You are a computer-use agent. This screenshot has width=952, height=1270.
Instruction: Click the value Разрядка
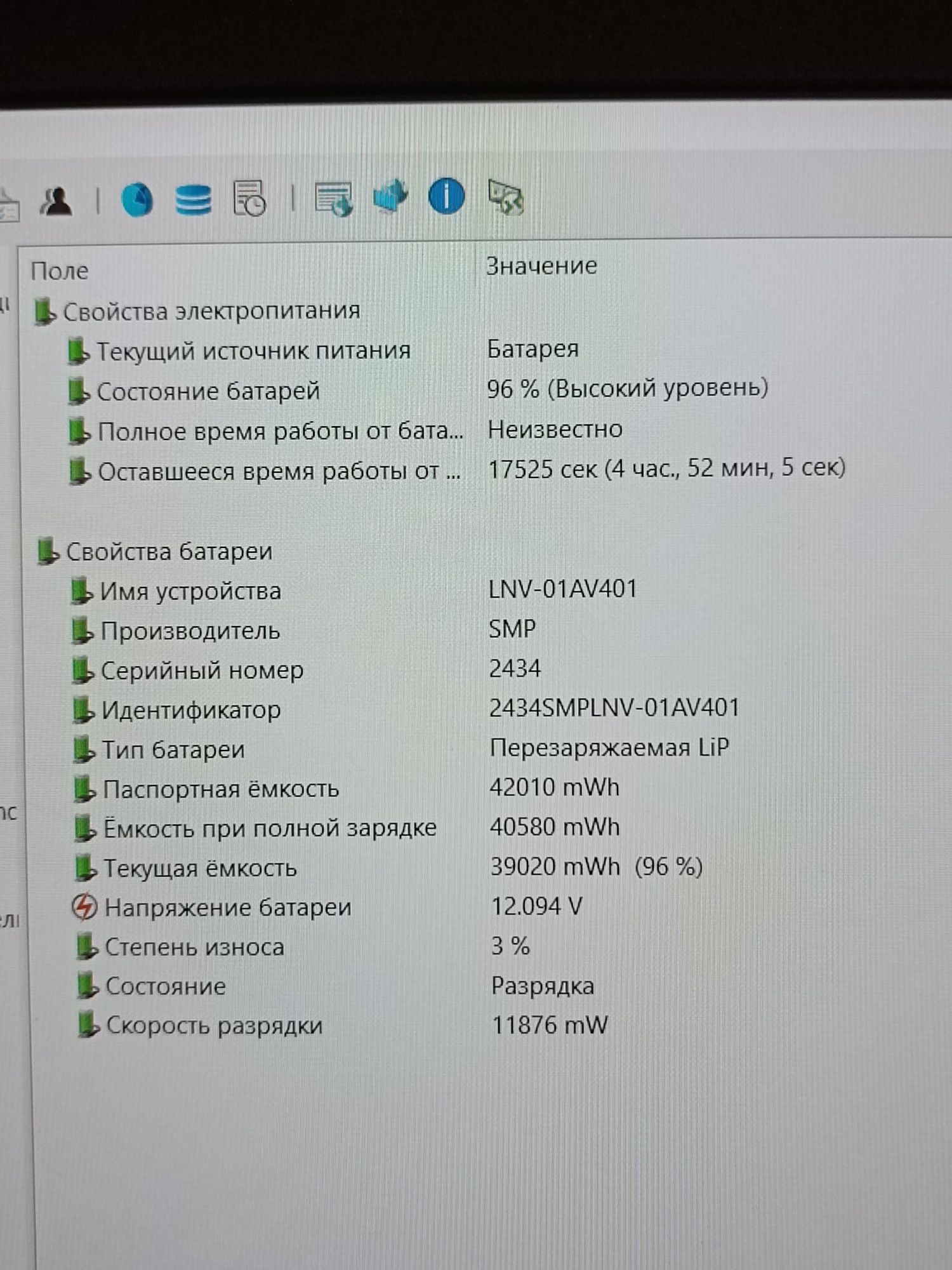pos(543,986)
